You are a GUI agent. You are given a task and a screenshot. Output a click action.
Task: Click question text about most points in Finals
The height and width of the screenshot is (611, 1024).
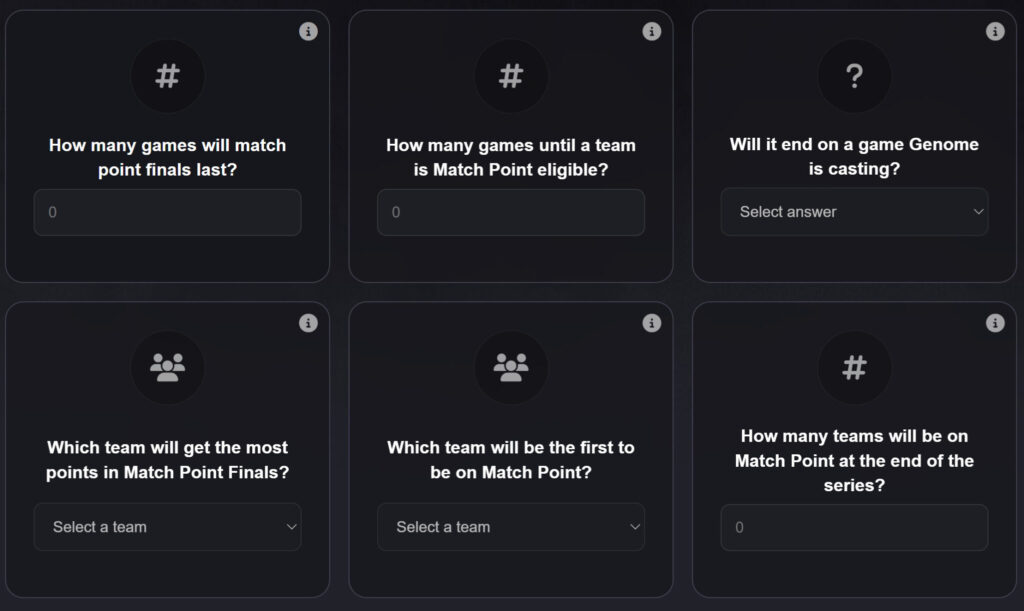pos(167,460)
